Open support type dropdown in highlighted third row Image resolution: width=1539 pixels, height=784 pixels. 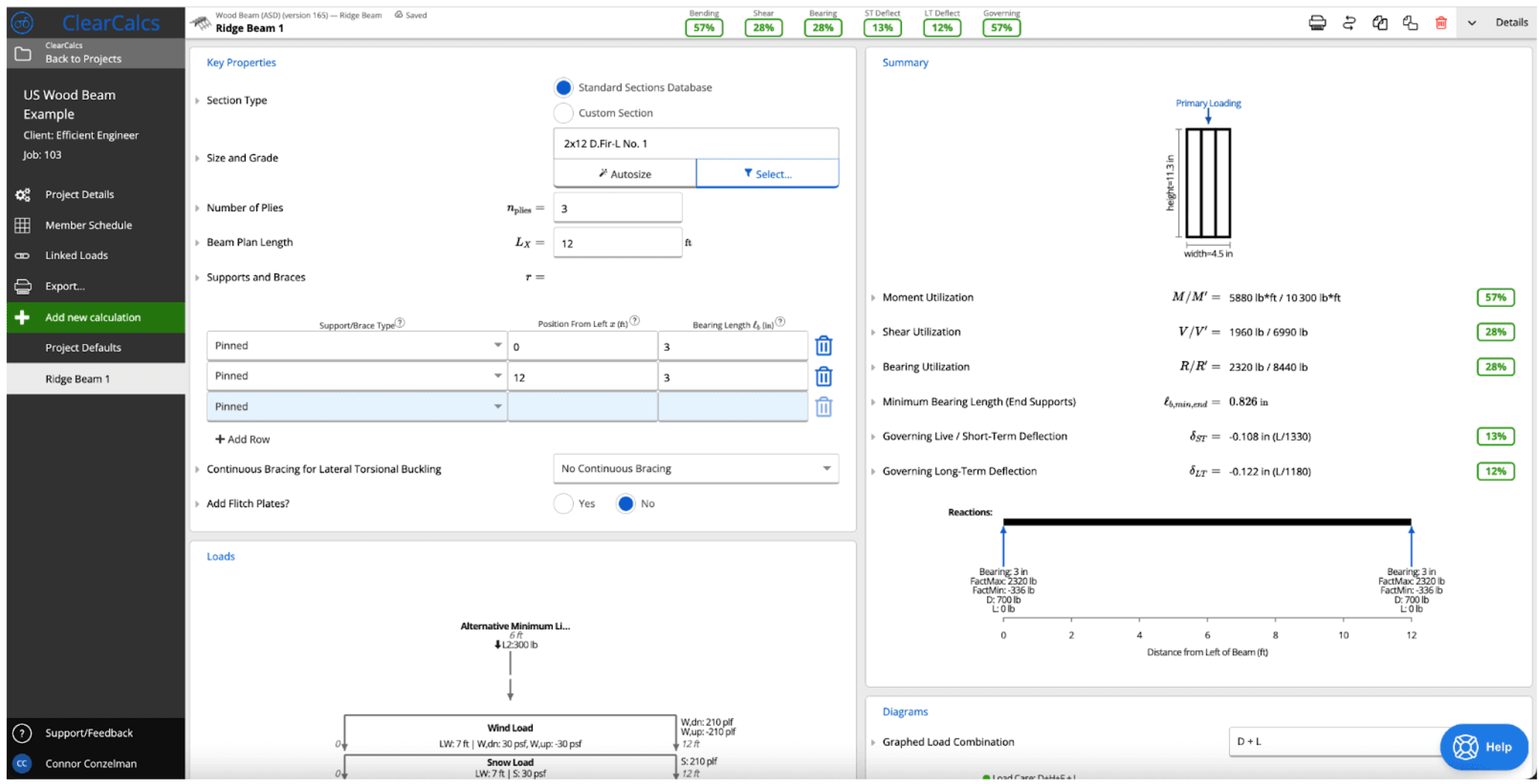[x=356, y=407]
